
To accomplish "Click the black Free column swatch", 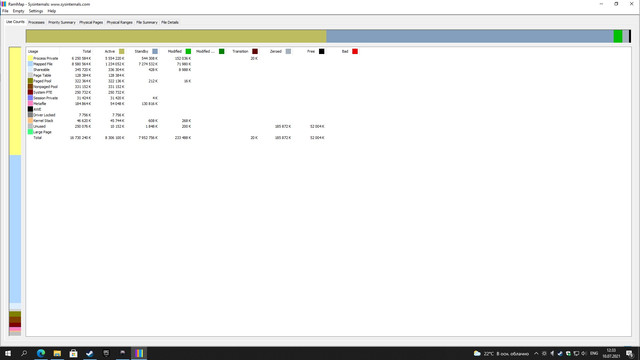I will click(x=322, y=51).
